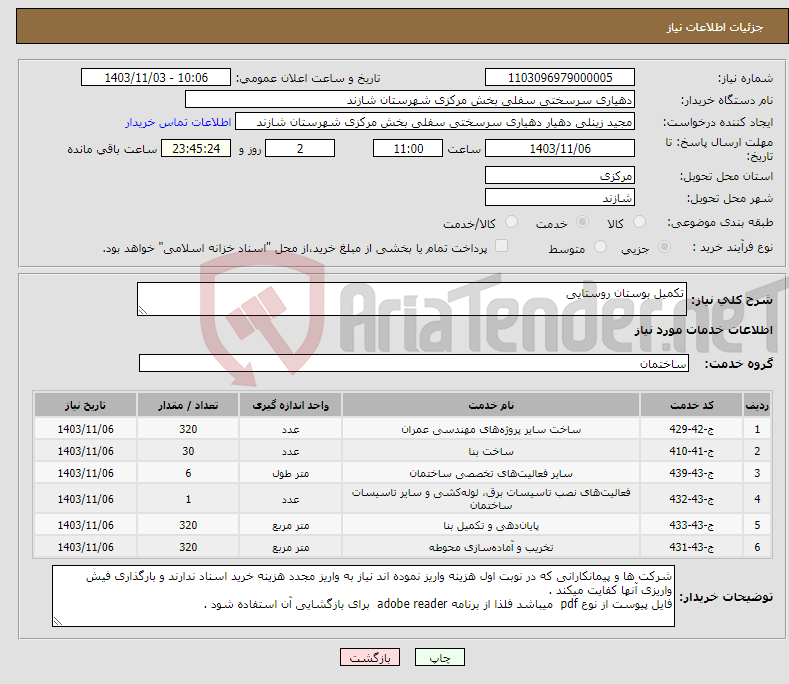Click the استان محل تحویل field مرکزی
This screenshot has width=789, height=684.
[x=560, y=175]
